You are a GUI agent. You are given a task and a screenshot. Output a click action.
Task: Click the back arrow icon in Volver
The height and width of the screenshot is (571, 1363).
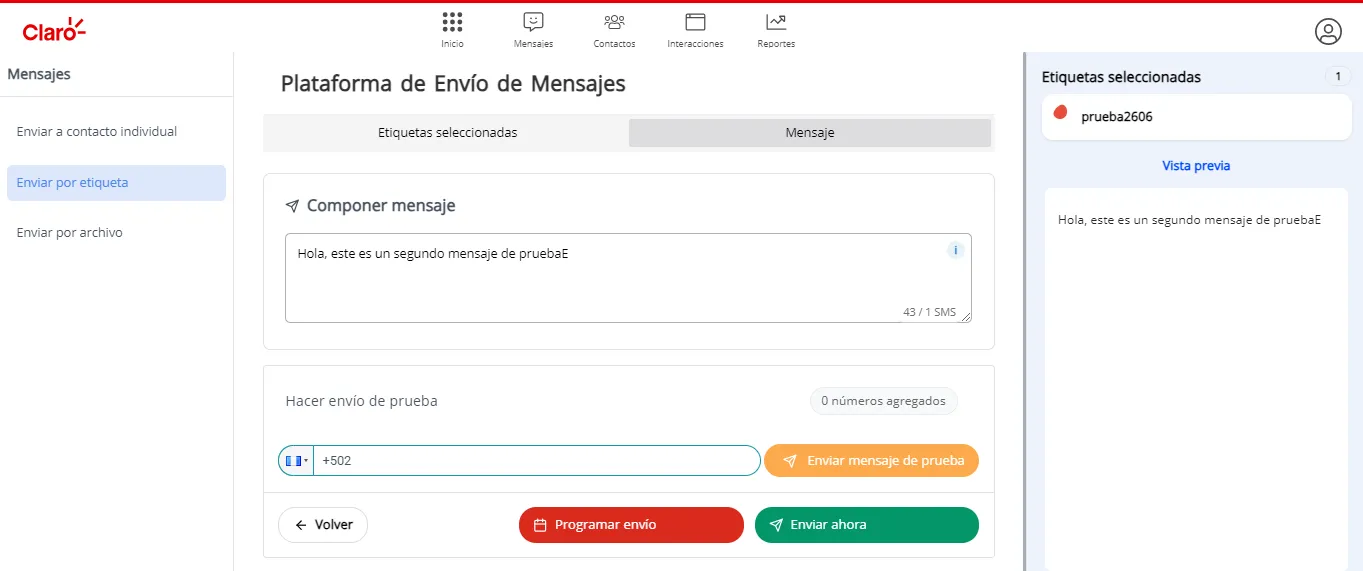click(301, 525)
